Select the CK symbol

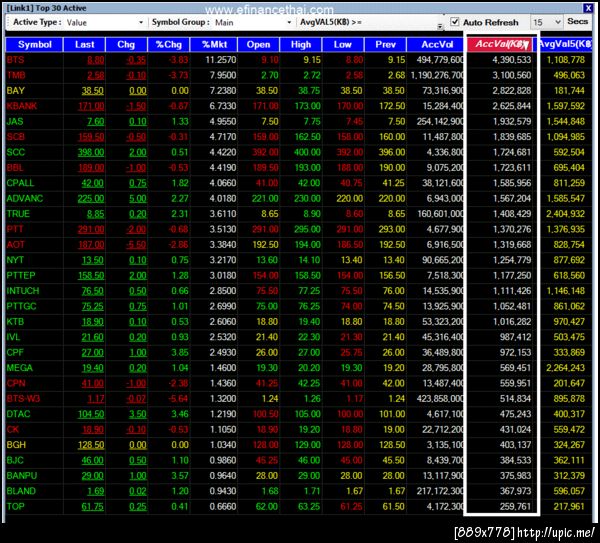[13, 429]
